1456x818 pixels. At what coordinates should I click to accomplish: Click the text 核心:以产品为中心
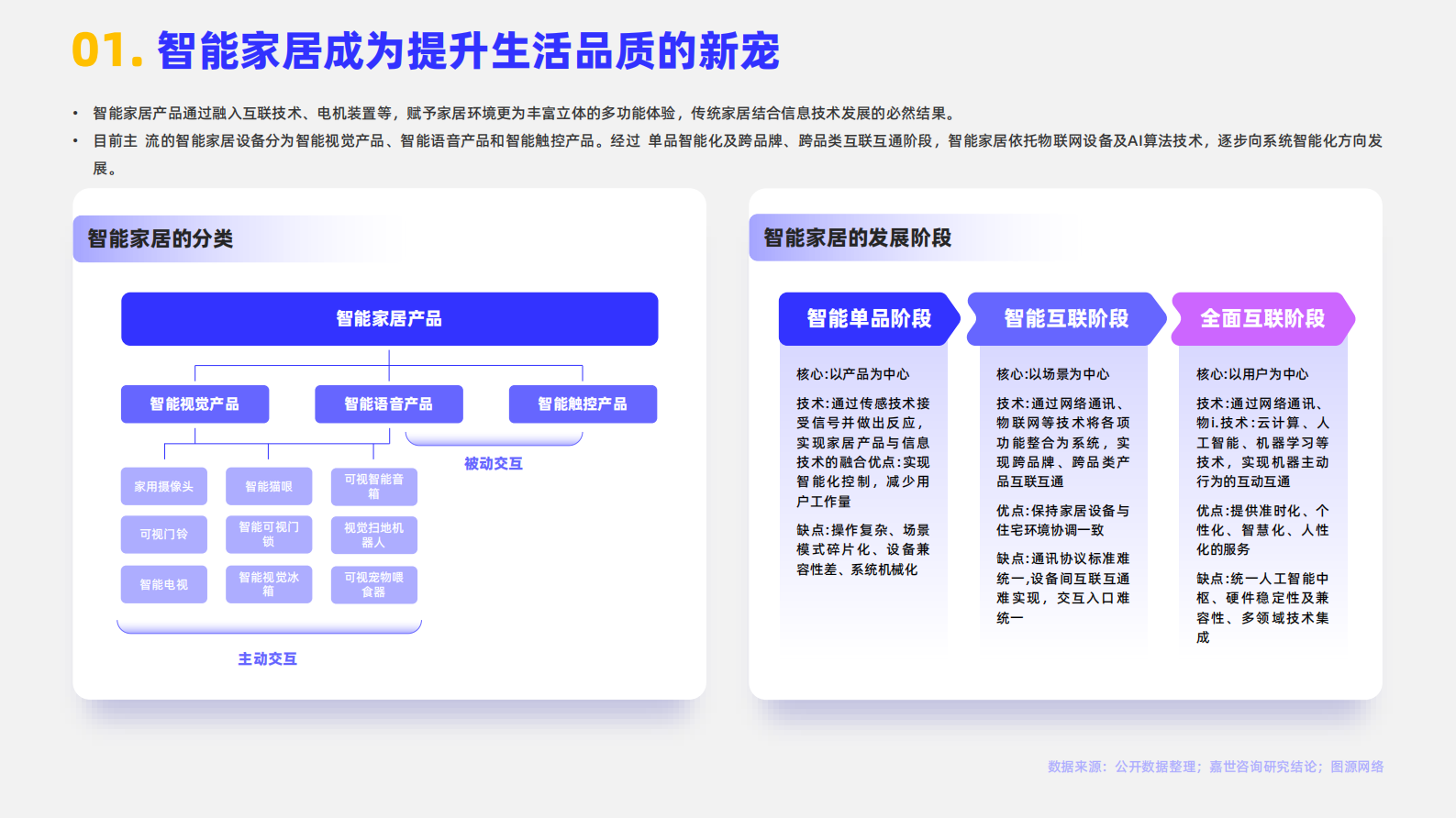853,374
